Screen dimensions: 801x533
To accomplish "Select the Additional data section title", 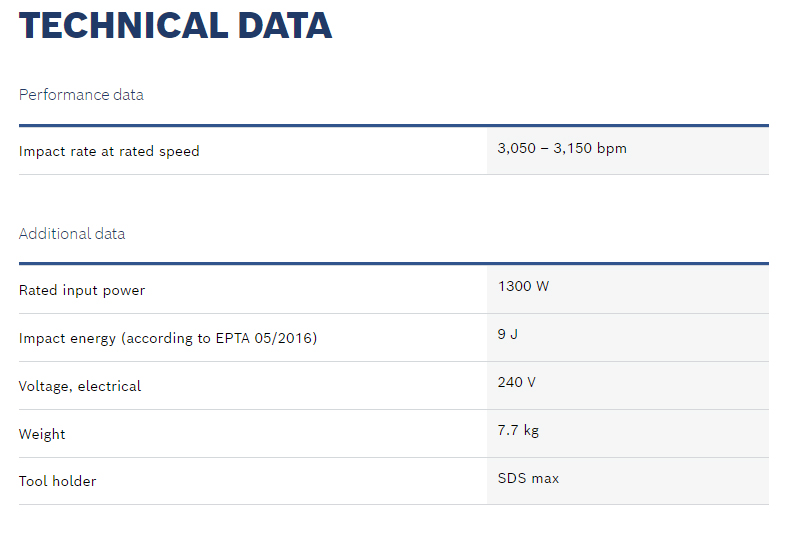I will [72, 234].
